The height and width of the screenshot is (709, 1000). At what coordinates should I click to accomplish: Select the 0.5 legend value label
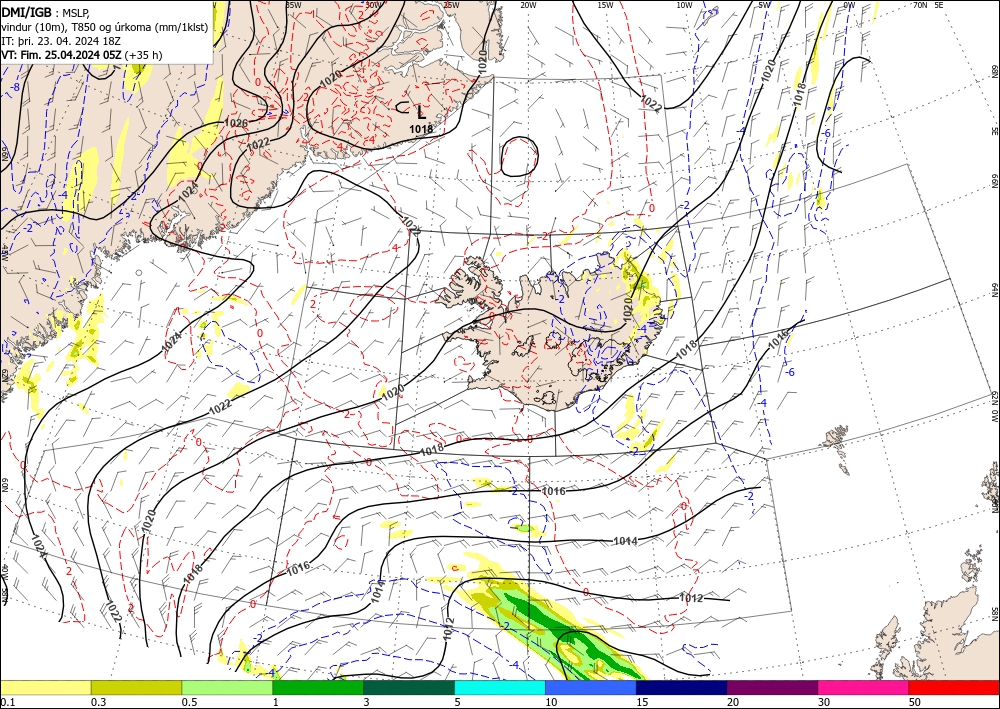click(x=189, y=702)
